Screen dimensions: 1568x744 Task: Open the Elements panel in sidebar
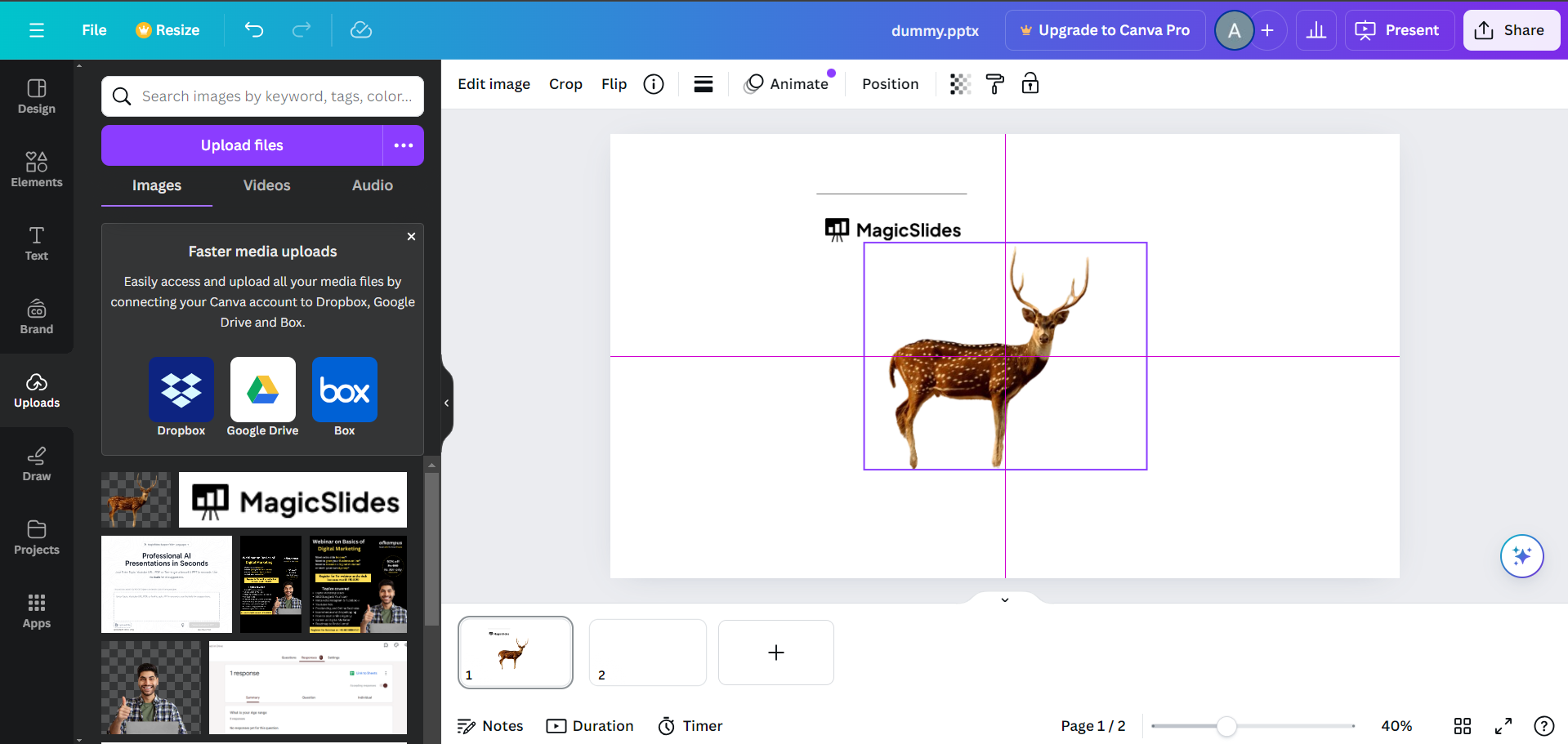[37, 169]
